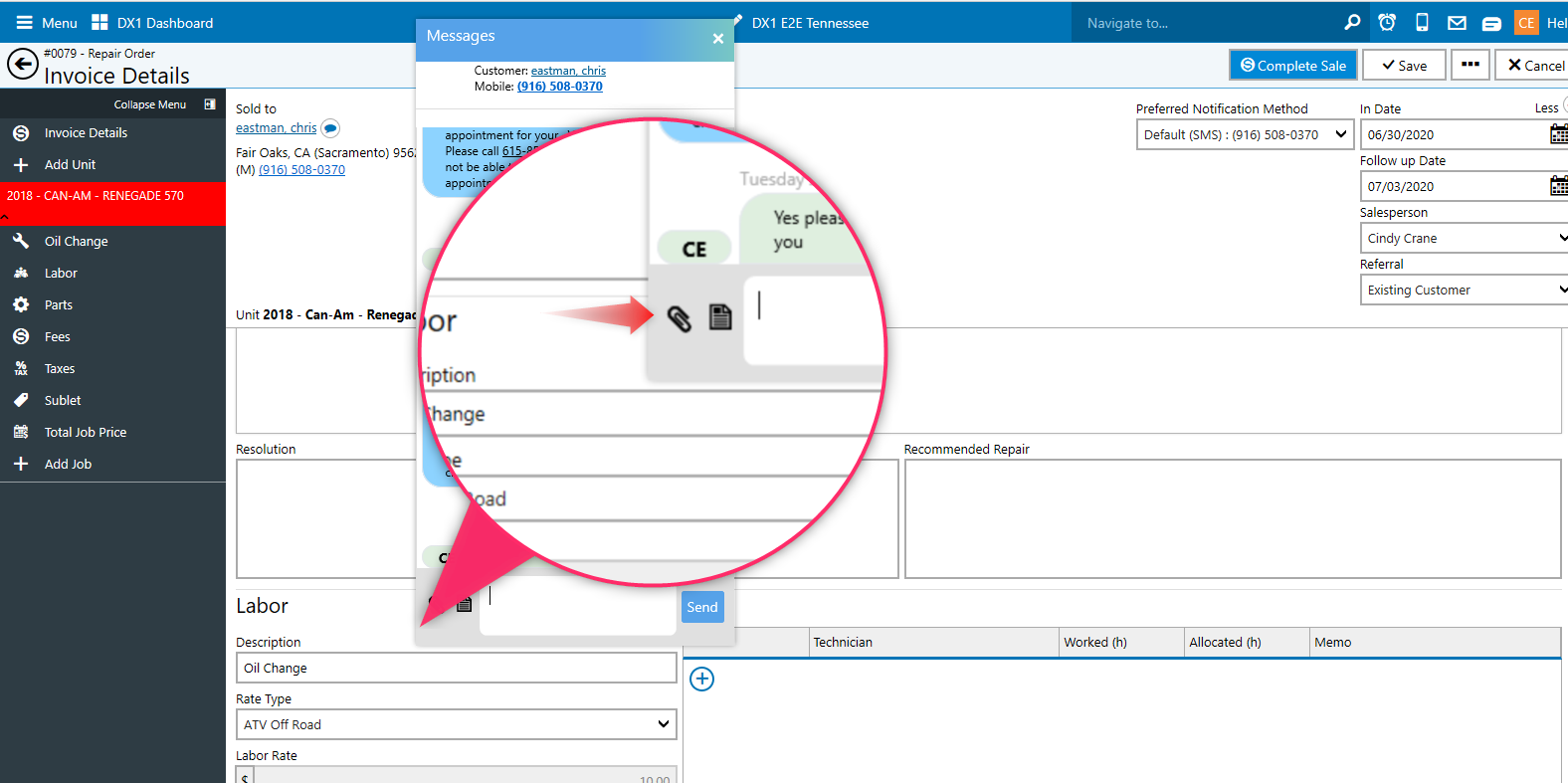Screen dimensions: 1568x783
Task: Click the plus circle to add technician row
Action: (702, 679)
